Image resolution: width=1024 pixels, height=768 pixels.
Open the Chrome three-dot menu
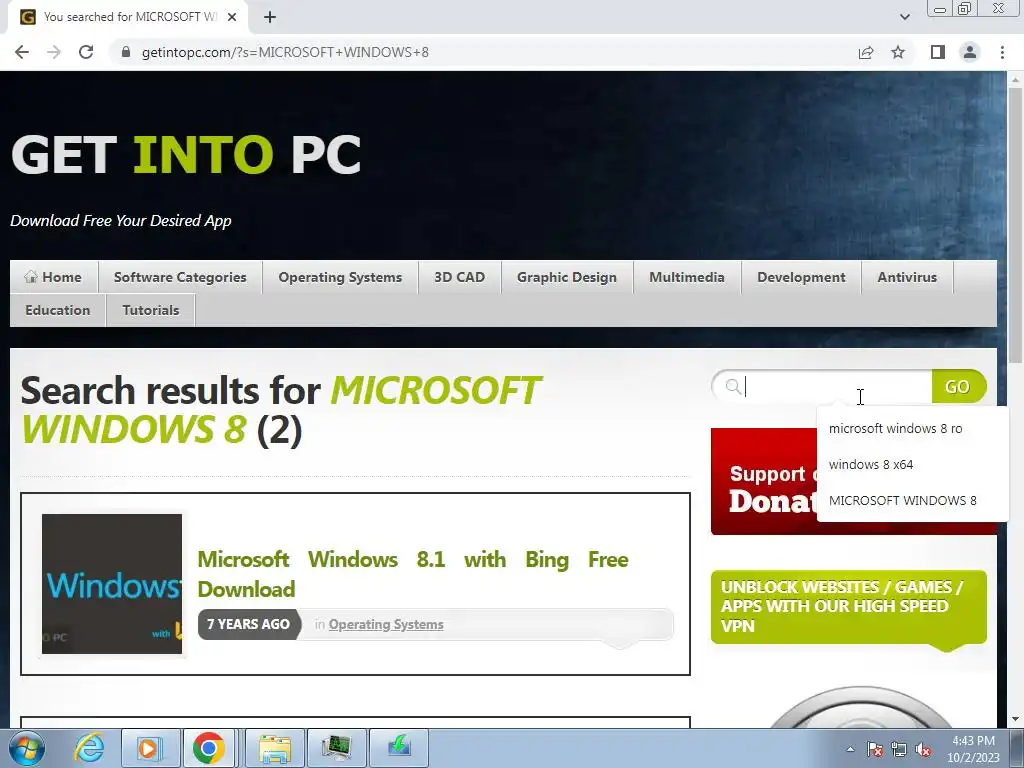point(1002,52)
